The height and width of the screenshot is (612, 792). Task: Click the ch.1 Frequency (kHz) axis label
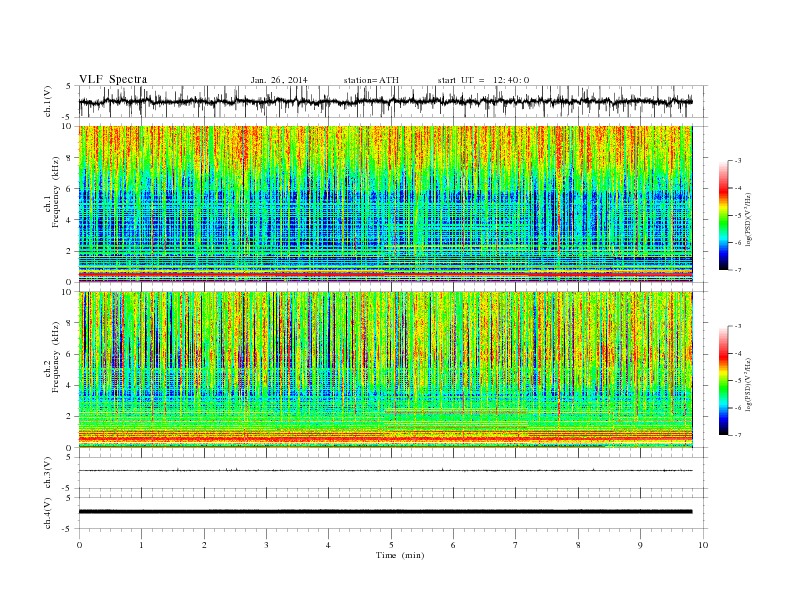[x=52, y=192]
